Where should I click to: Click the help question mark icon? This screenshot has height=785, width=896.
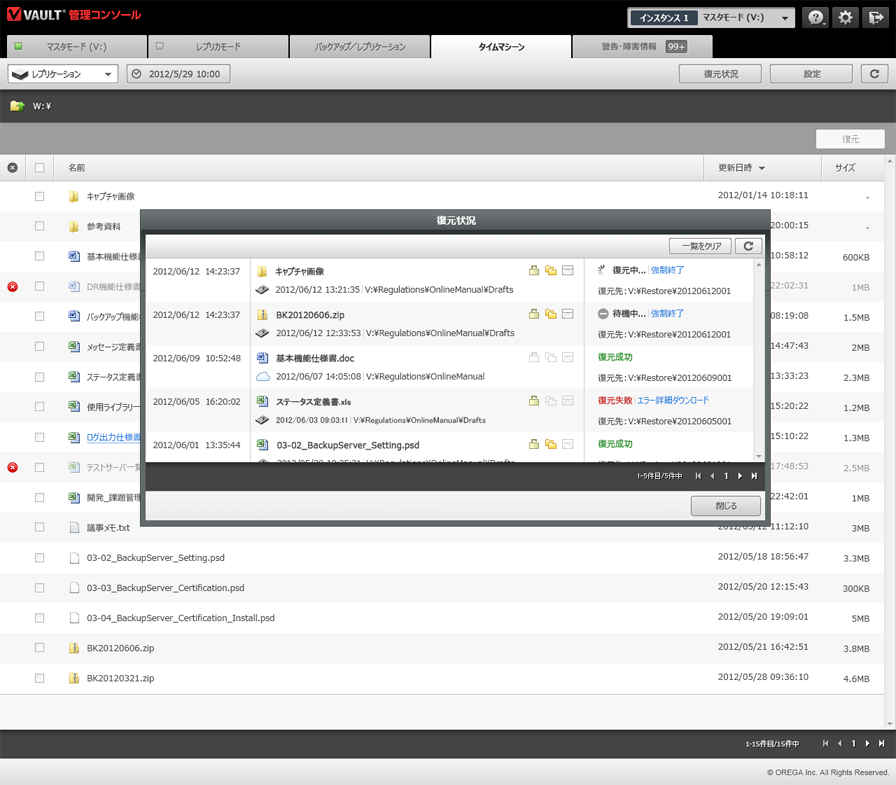(x=816, y=18)
